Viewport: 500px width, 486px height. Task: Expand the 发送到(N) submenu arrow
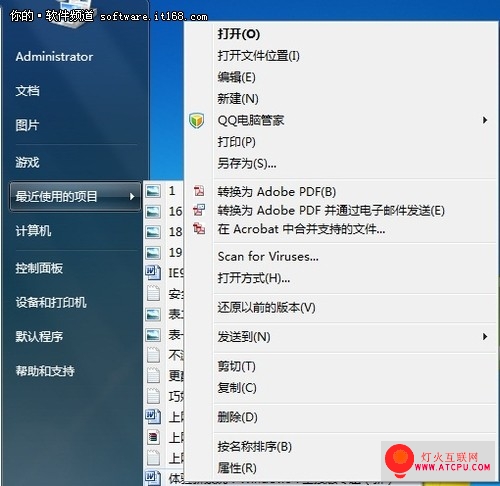[x=485, y=337]
